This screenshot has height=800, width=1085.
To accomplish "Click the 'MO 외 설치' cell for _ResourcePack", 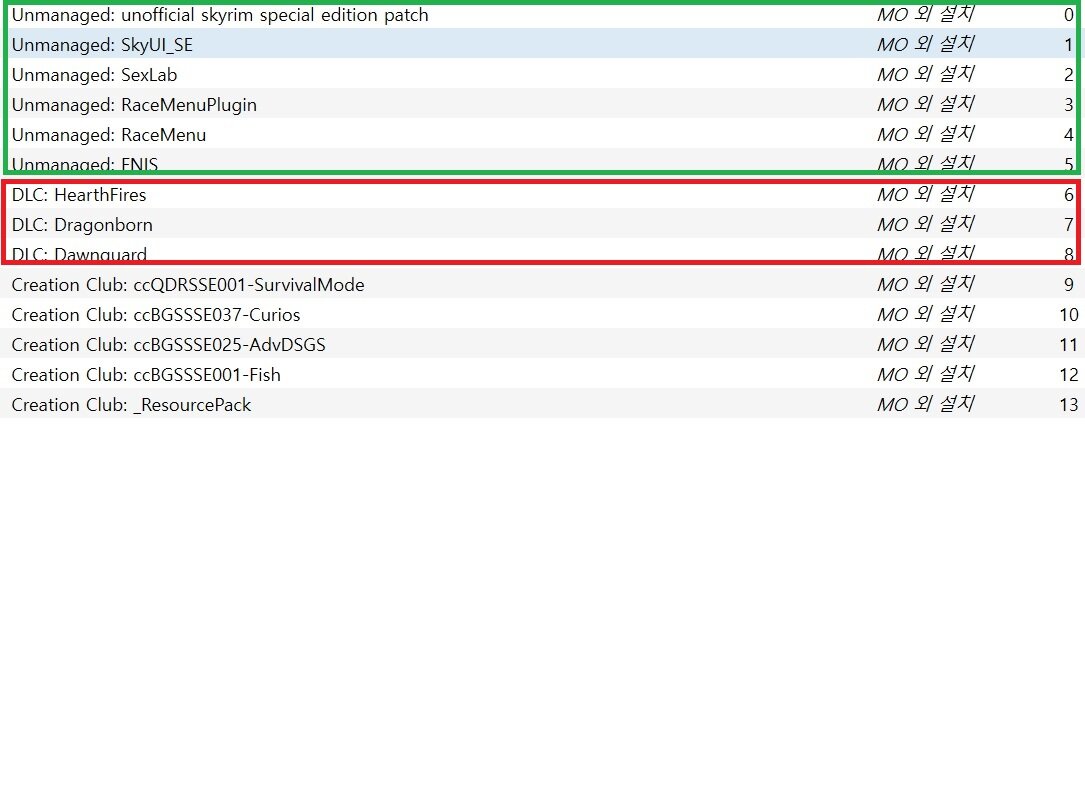I will (x=926, y=403).
